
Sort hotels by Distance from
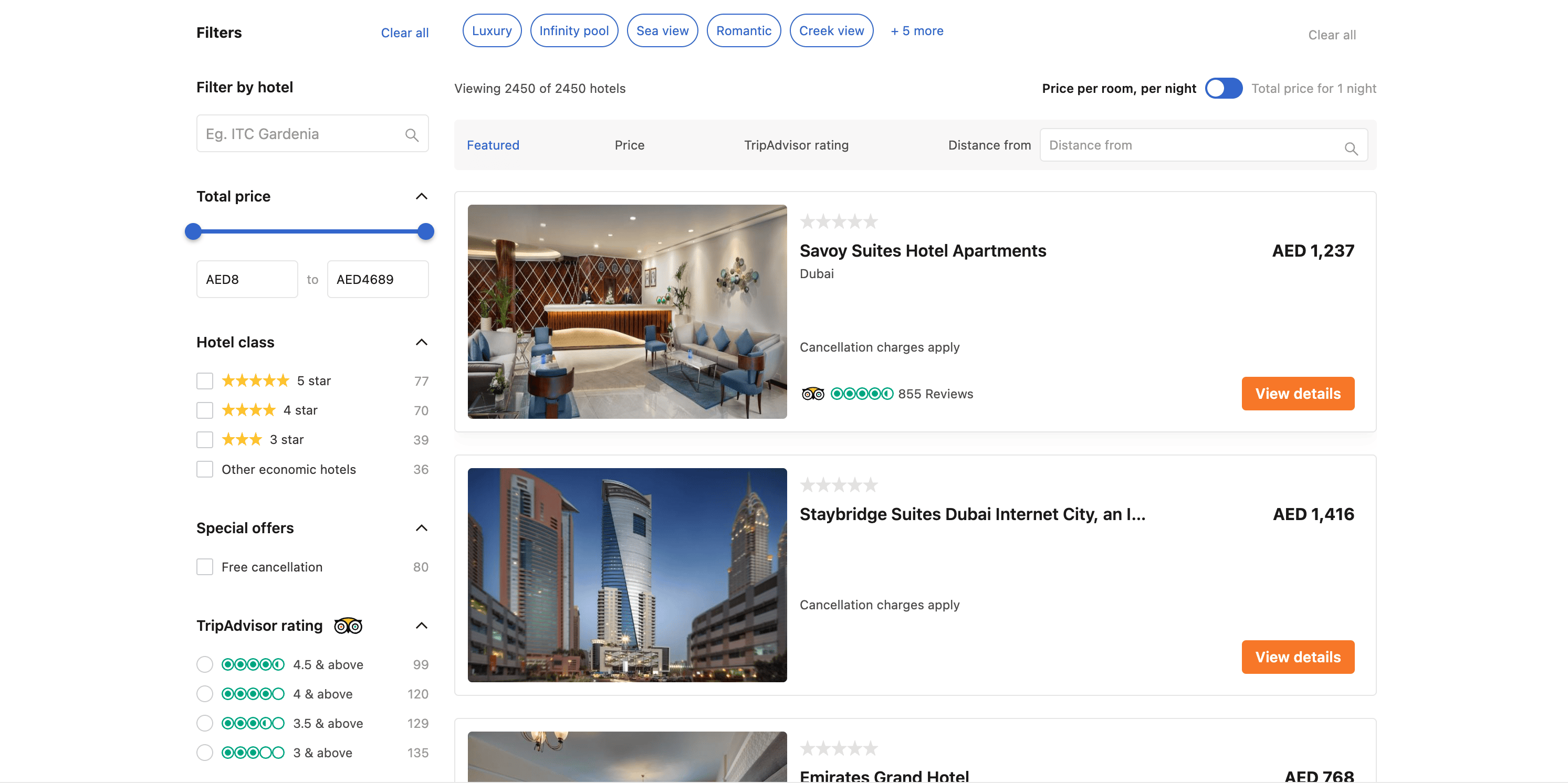pyautogui.click(x=989, y=145)
